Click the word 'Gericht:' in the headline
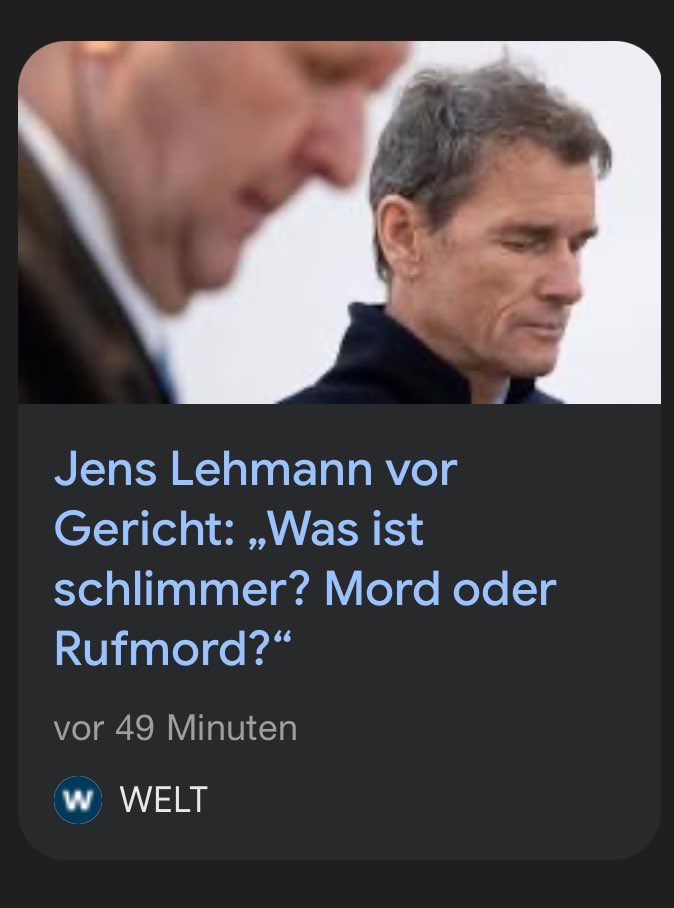This screenshot has height=908, width=674. point(144,530)
